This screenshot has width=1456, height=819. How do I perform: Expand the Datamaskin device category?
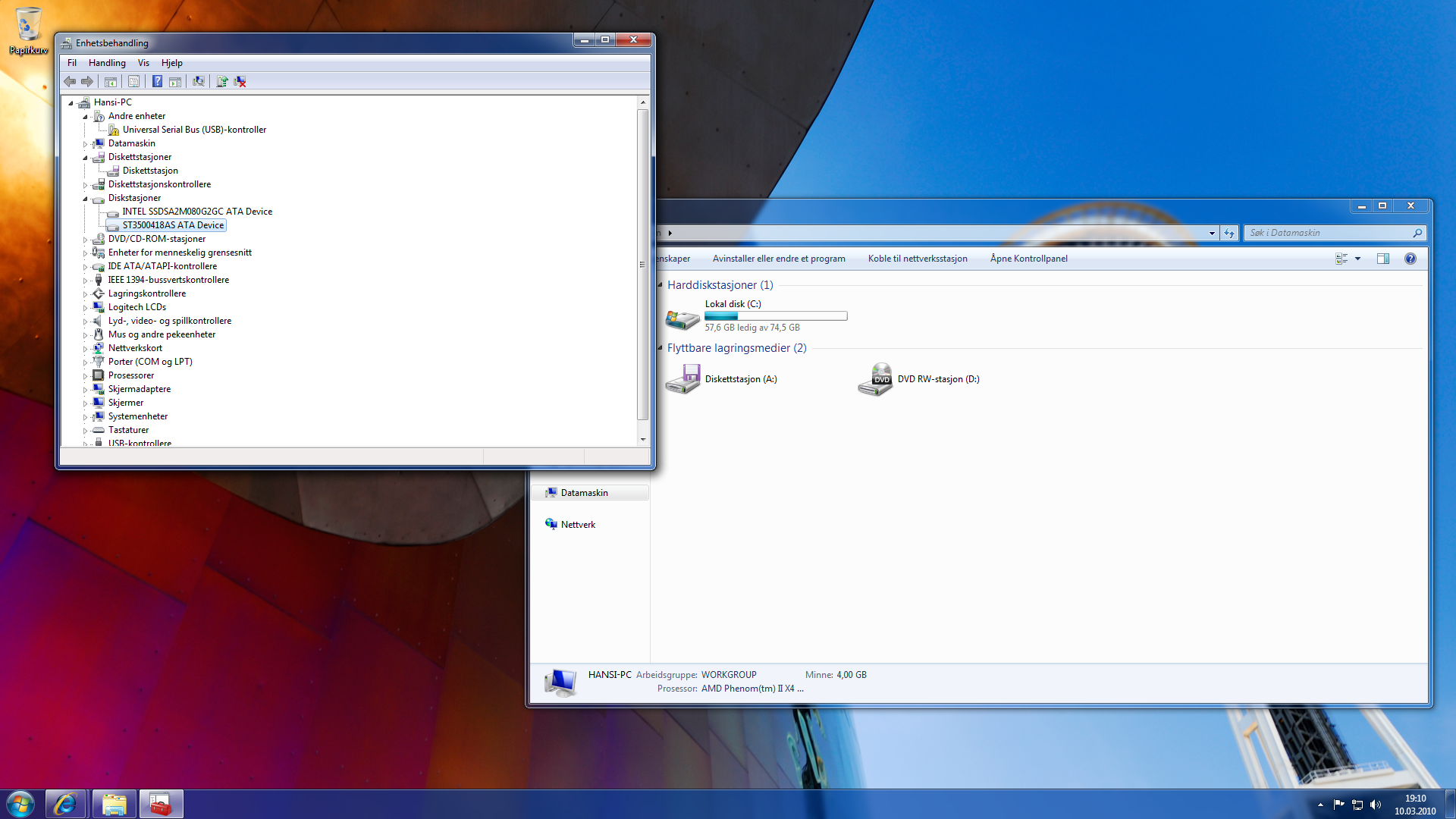[x=85, y=144]
